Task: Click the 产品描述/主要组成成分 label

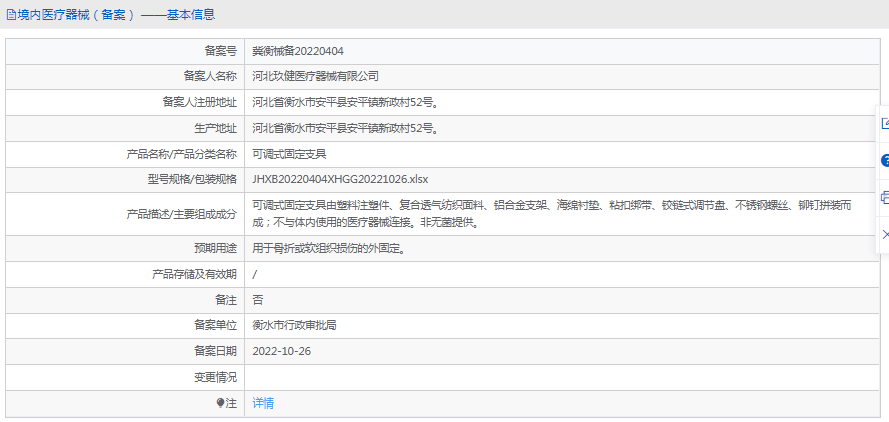Action: pos(181,214)
